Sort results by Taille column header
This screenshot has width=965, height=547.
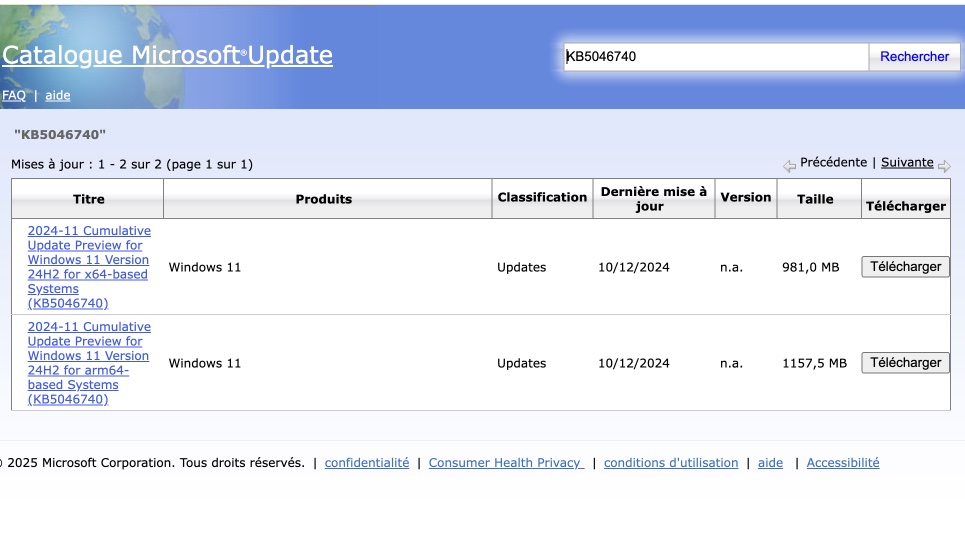point(815,199)
